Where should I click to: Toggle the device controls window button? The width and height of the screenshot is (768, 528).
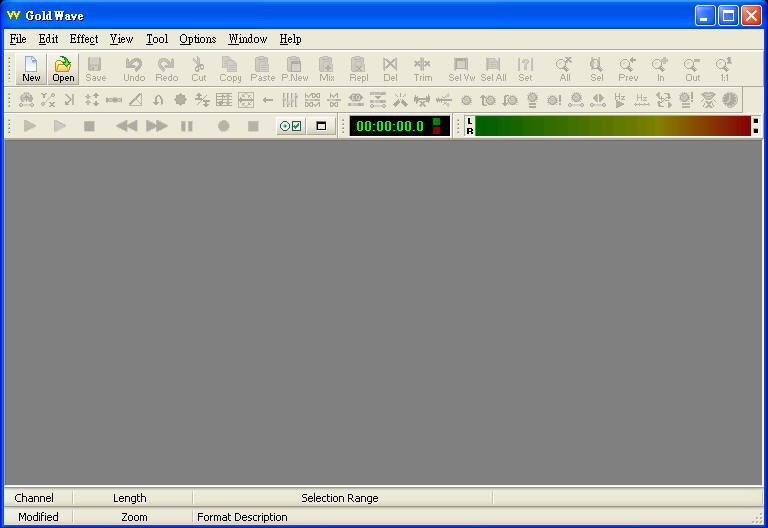(x=321, y=126)
